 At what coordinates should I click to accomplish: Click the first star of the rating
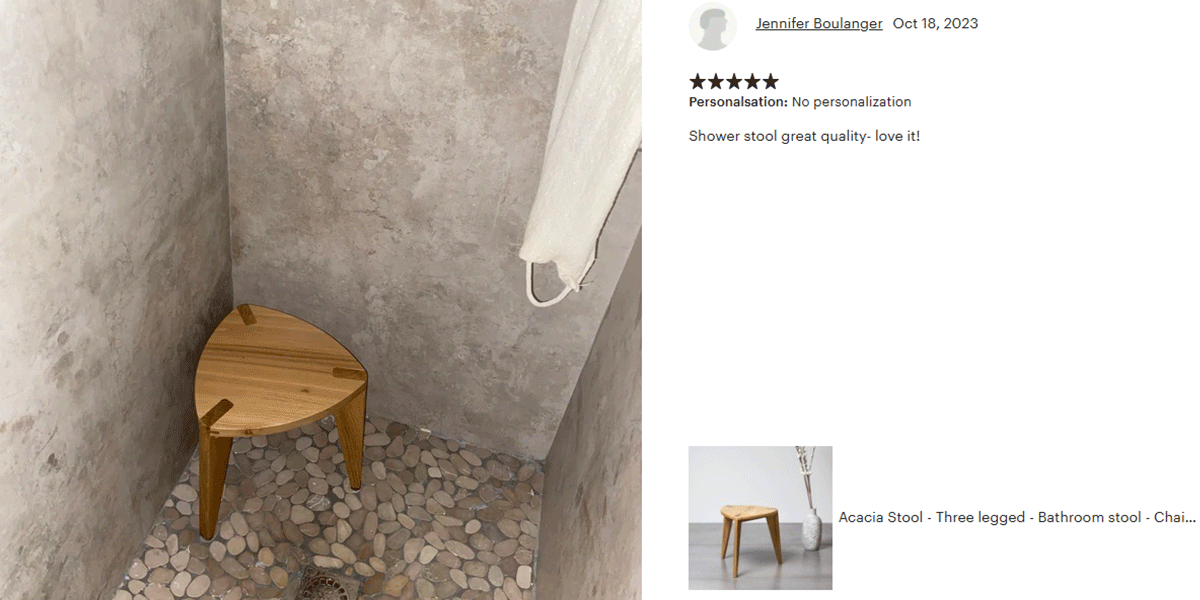[697, 81]
